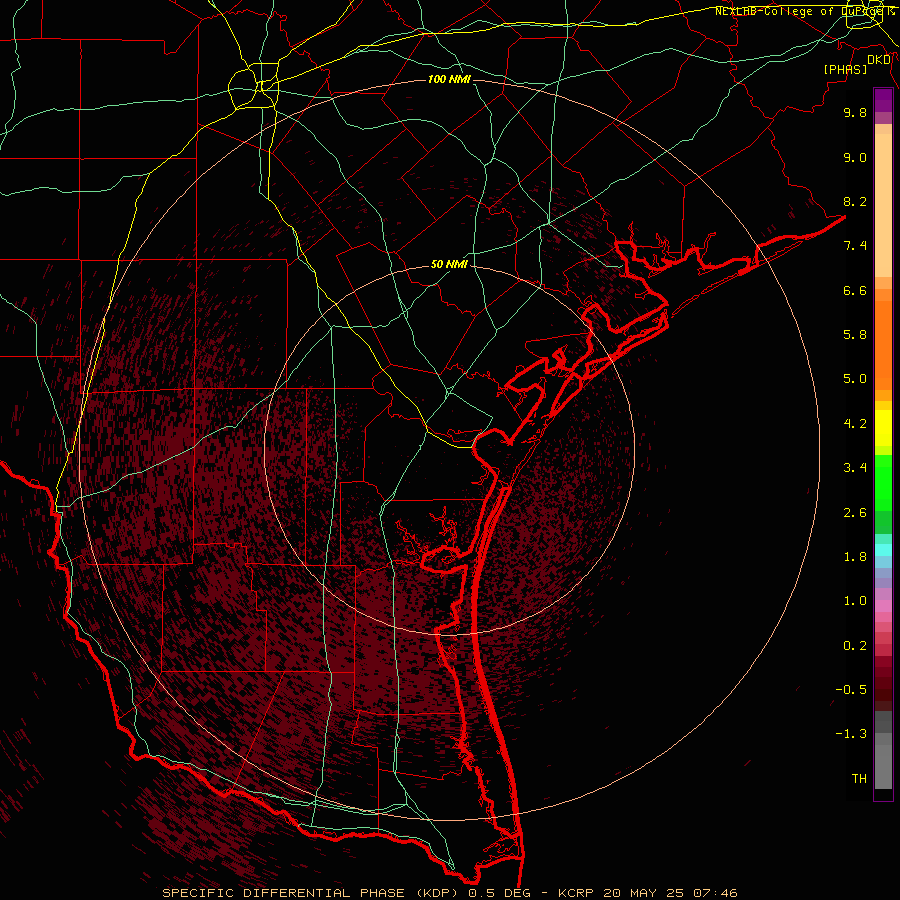This screenshot has height=900, width=900.
Task: Click the 50 NMI range ring label
Action: pyautogui.click(x=449, y=265)
